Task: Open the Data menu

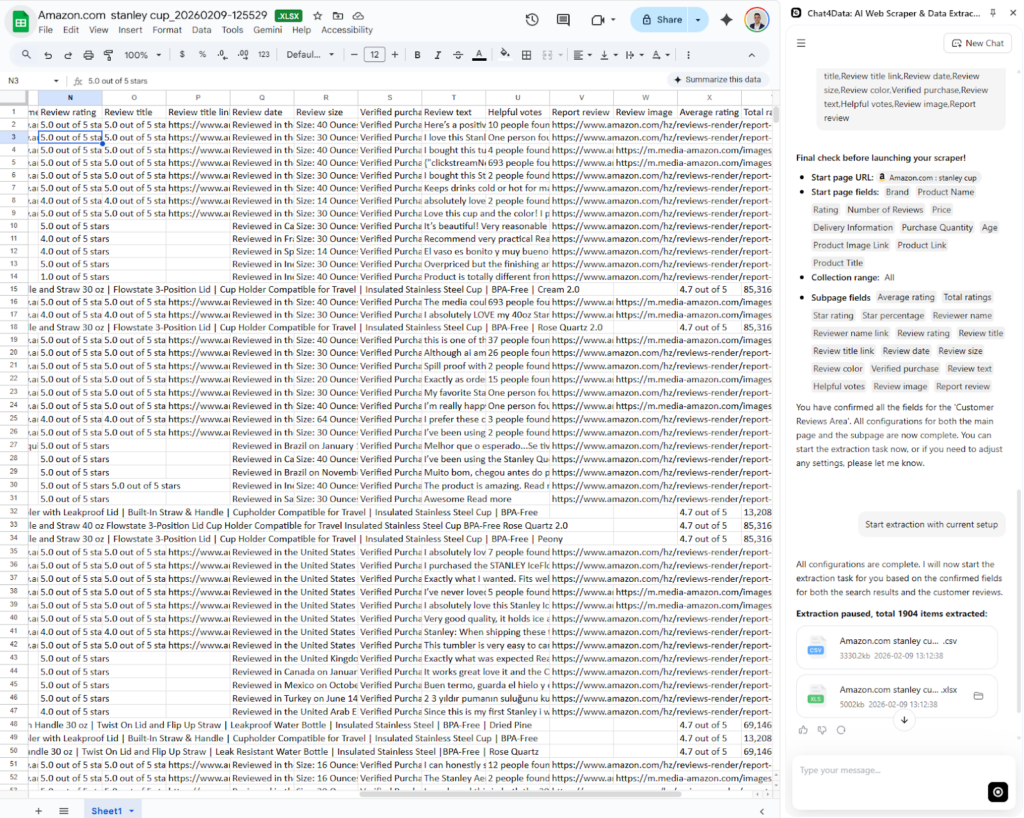Action: click(202, 31)
